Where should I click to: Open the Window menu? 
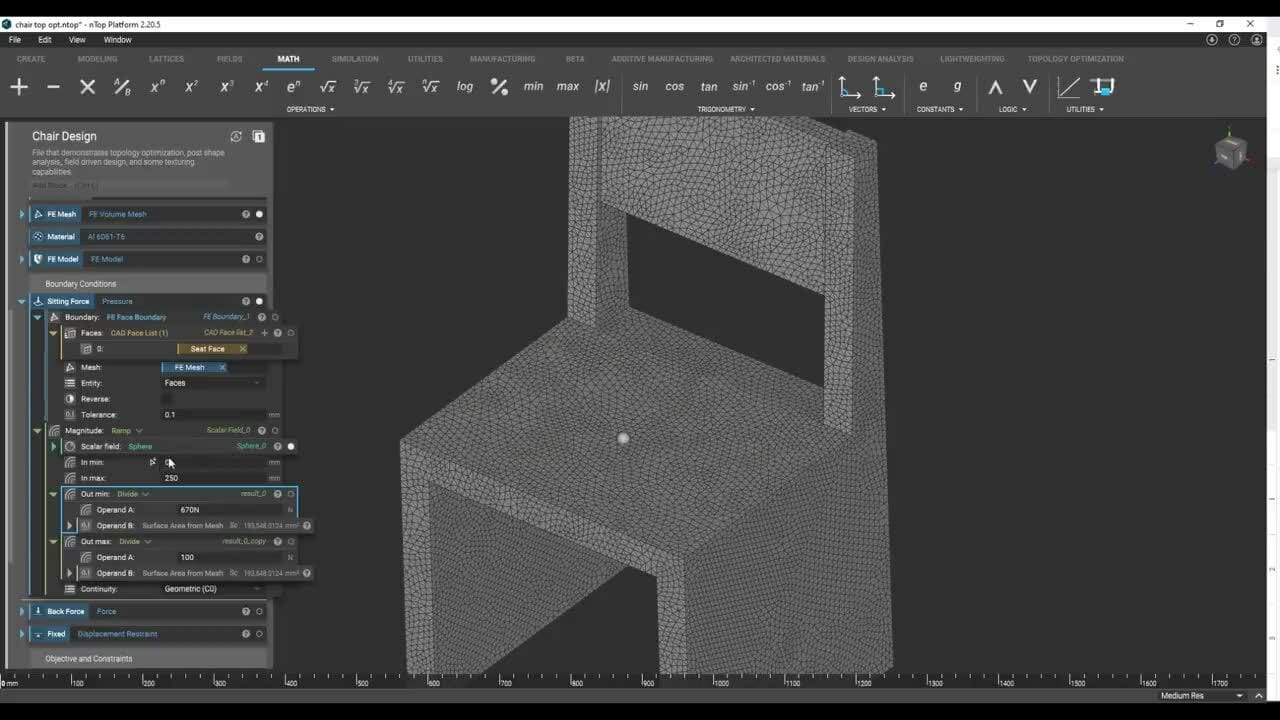coord(117,40)
